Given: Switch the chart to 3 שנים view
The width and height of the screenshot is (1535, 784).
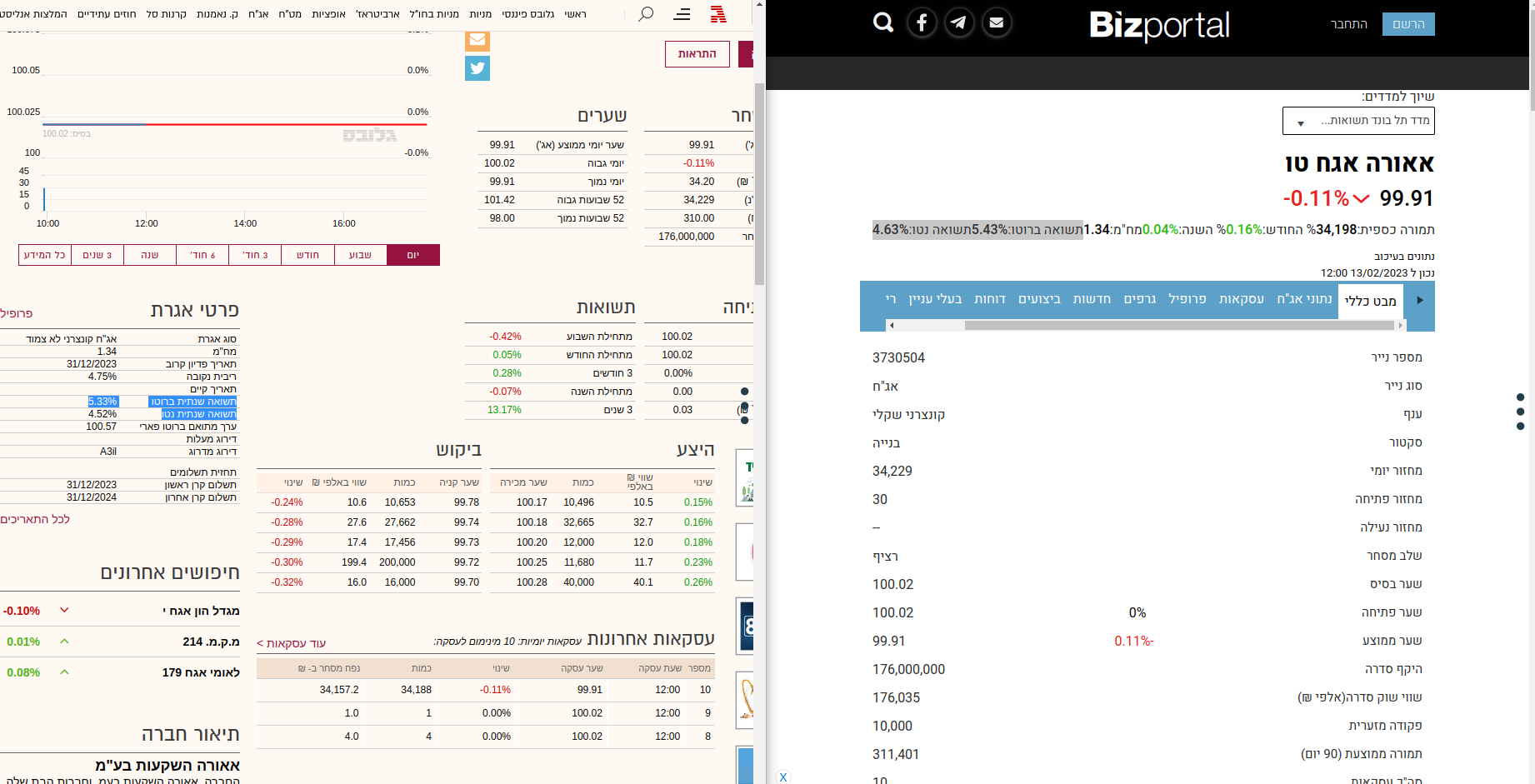Looking at the screenshot, I should point(97,255).
